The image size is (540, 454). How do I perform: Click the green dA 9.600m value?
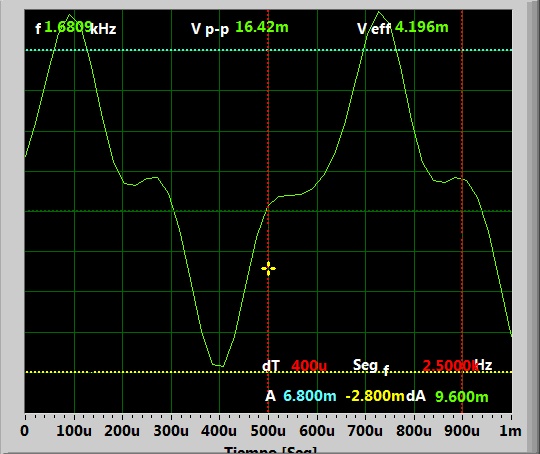pyautogui.click(x=461, y=396)
